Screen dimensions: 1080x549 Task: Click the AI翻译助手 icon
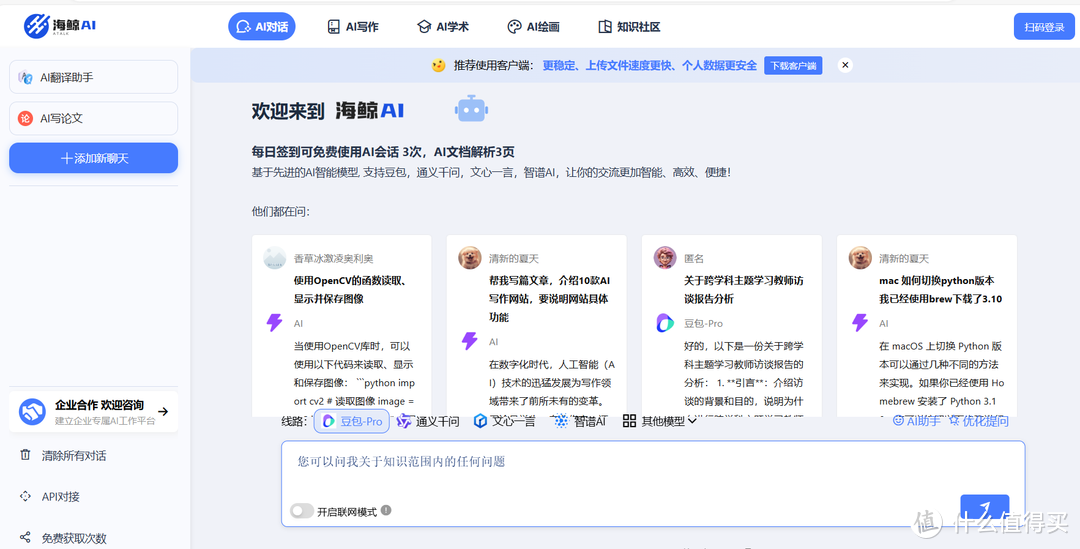pos(25,78)
